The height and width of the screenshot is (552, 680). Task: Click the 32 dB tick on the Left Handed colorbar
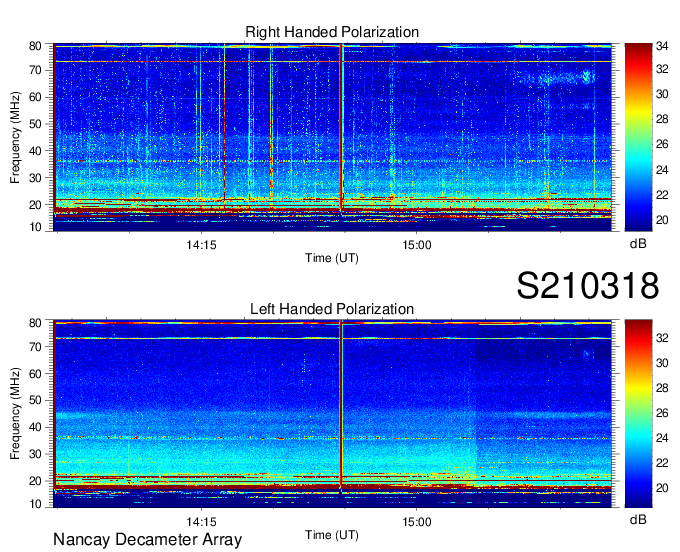662,338
